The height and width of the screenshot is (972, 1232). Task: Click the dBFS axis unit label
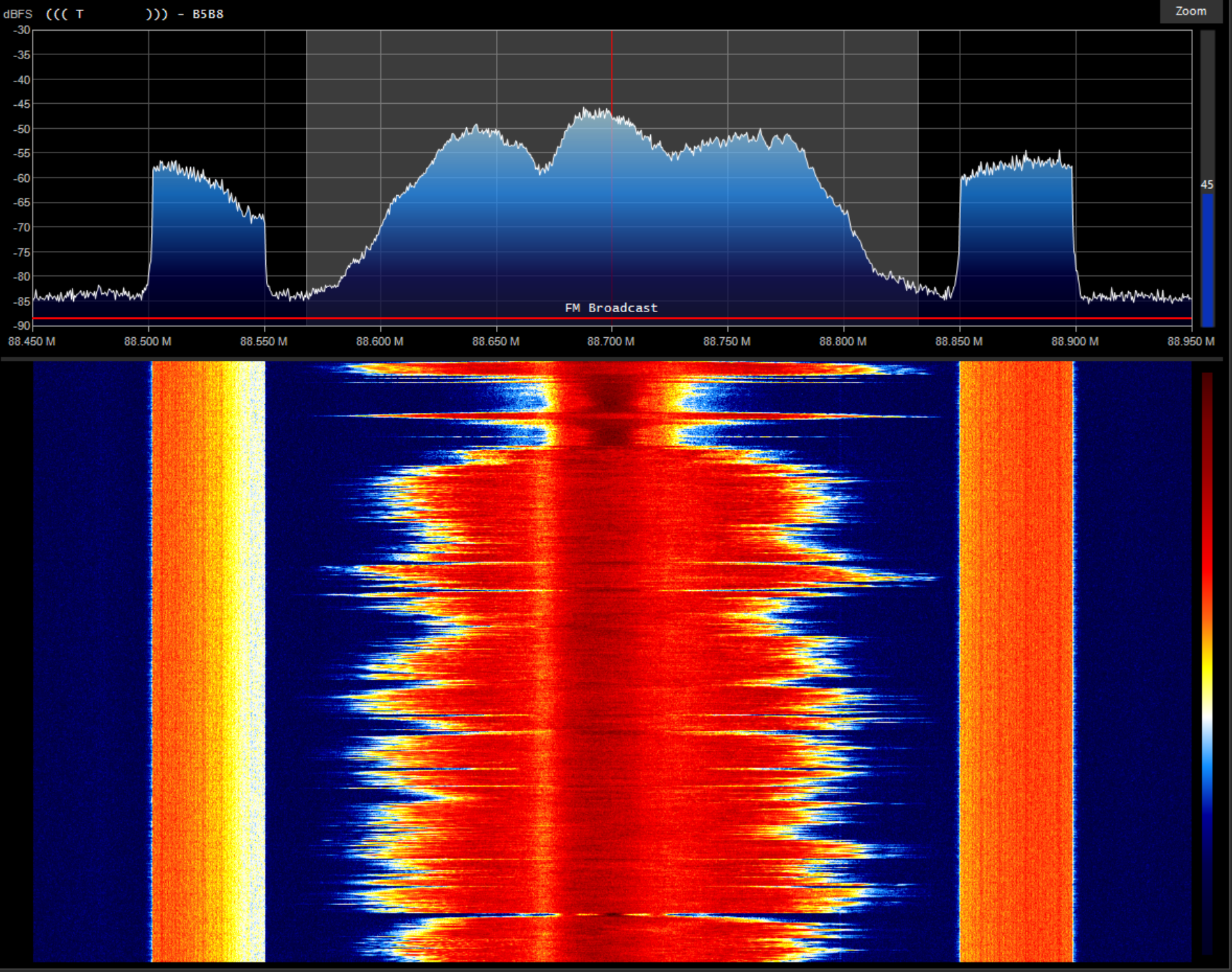(x=17, y=14)
